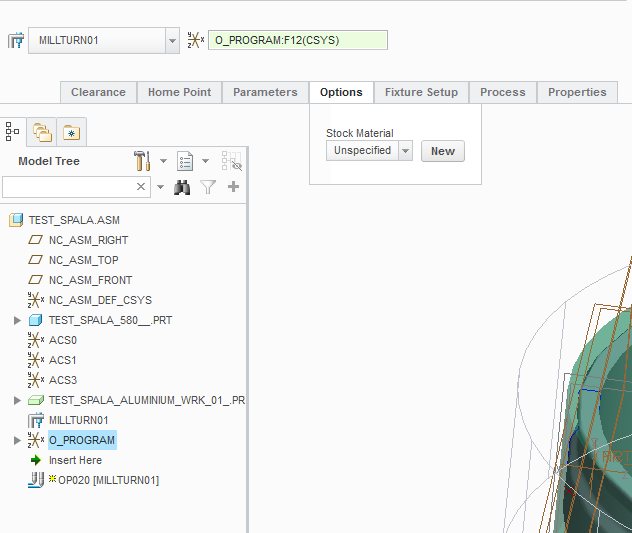
Task: Click the green workpiece block icon
Action: (36, 400)
